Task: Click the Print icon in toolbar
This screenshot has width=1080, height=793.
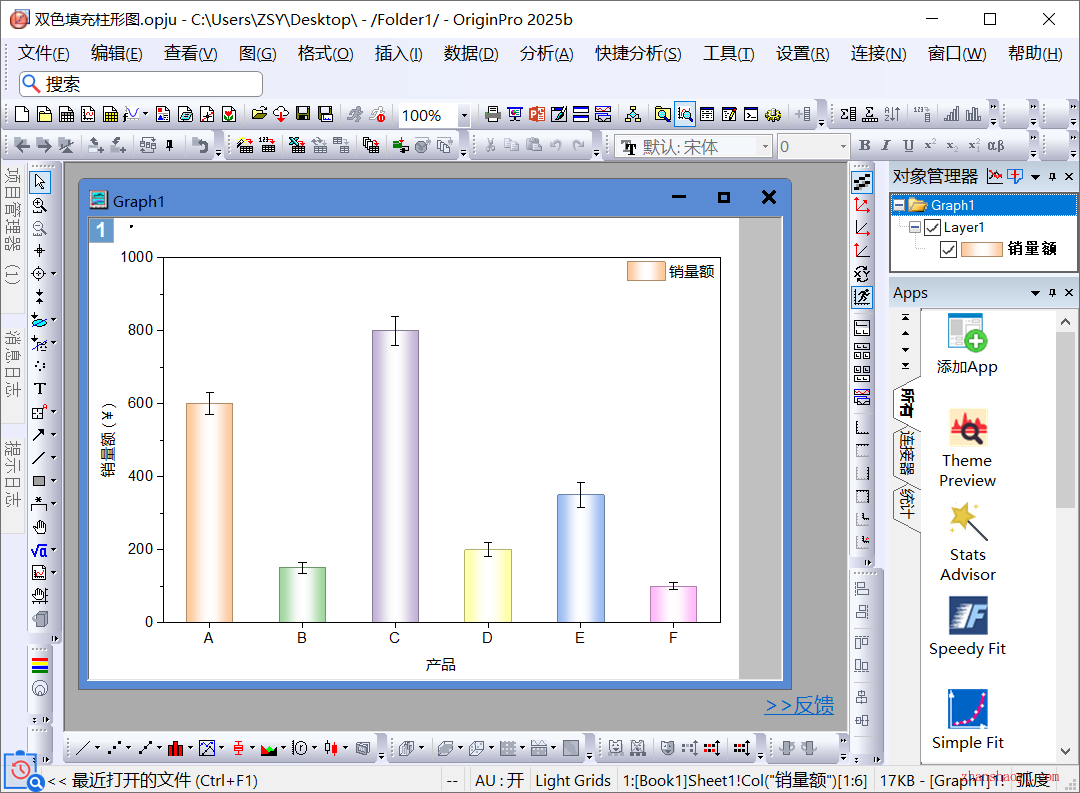Action: coord(492,115)
